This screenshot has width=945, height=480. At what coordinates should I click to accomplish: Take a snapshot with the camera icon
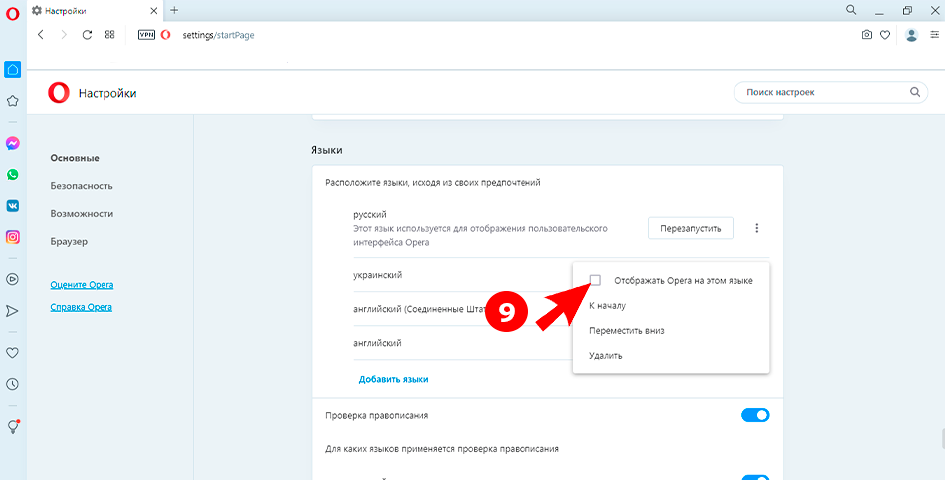[x=866, y=34]
